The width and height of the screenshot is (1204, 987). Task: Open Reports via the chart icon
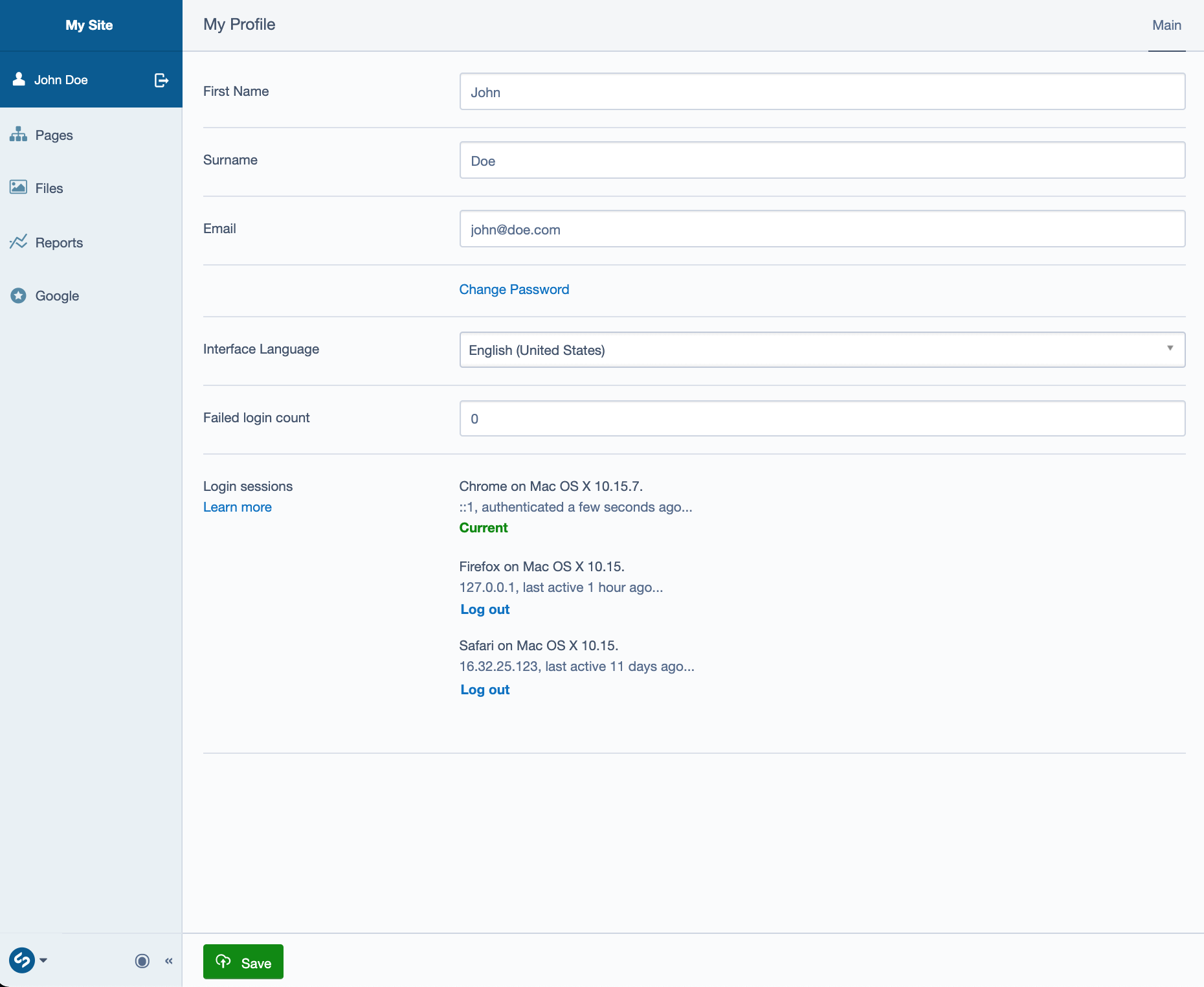pos(19,242)
